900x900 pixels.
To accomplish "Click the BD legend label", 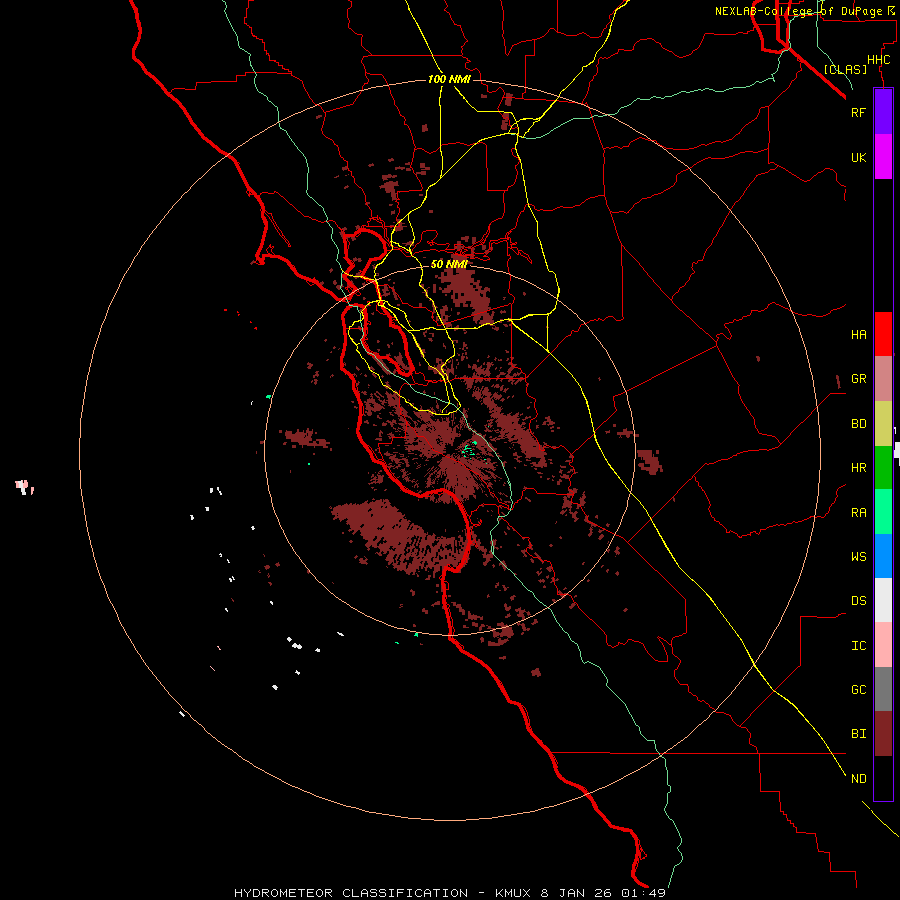I will click(858, 424).
